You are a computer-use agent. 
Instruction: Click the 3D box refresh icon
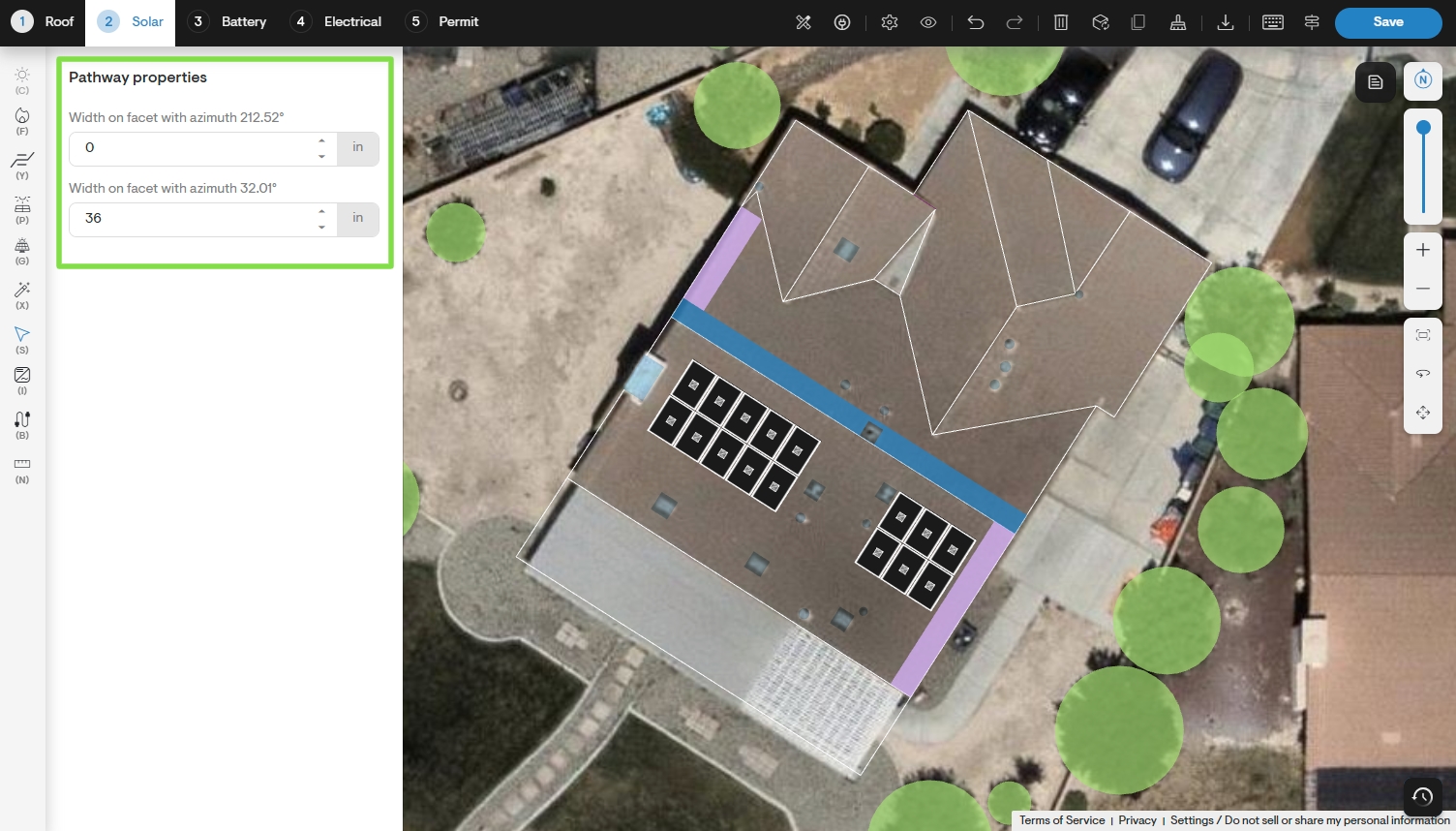tap(1101, 22)
